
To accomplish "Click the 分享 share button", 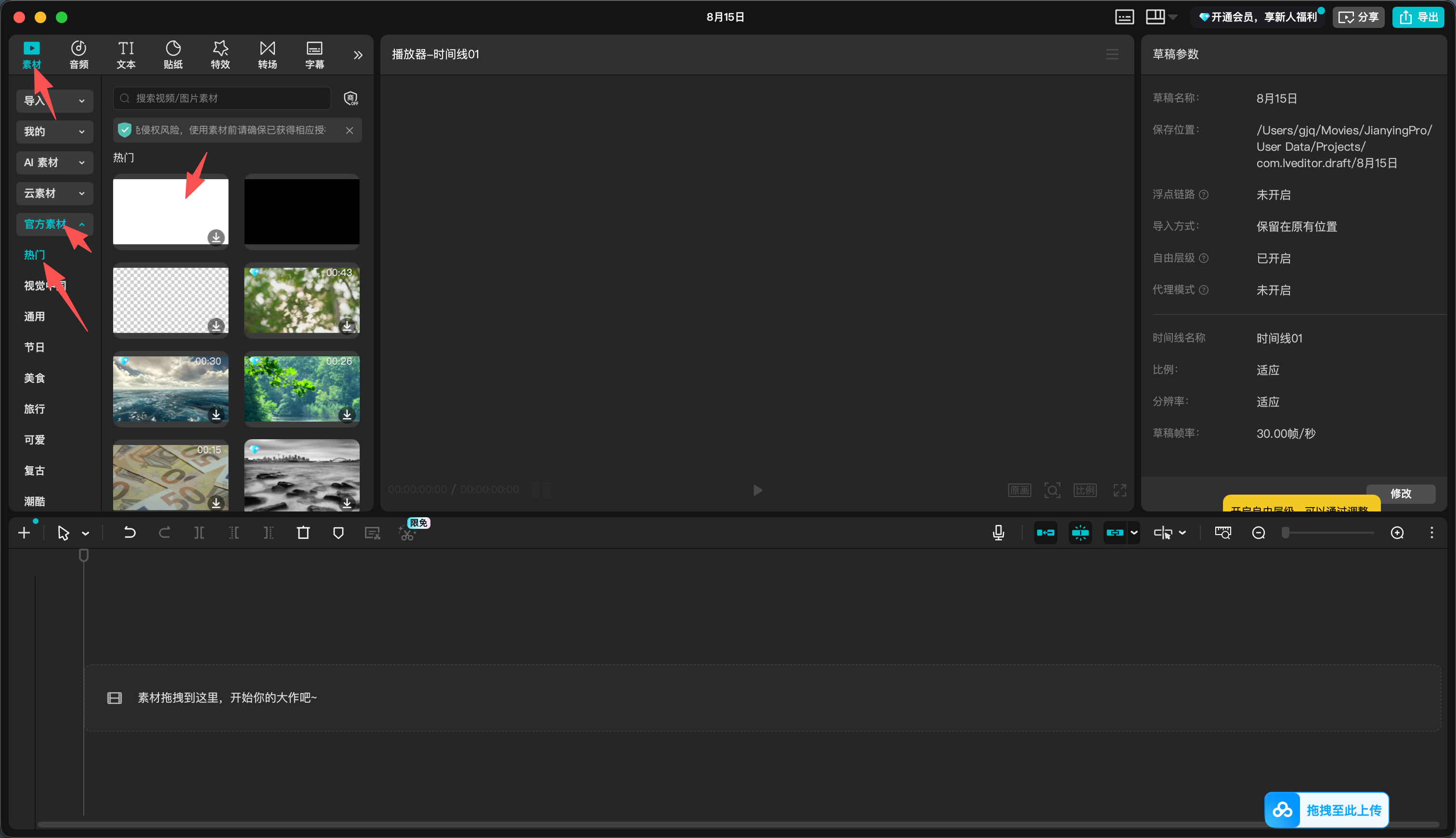I will pyautogui.click(x=1358, y=17).
